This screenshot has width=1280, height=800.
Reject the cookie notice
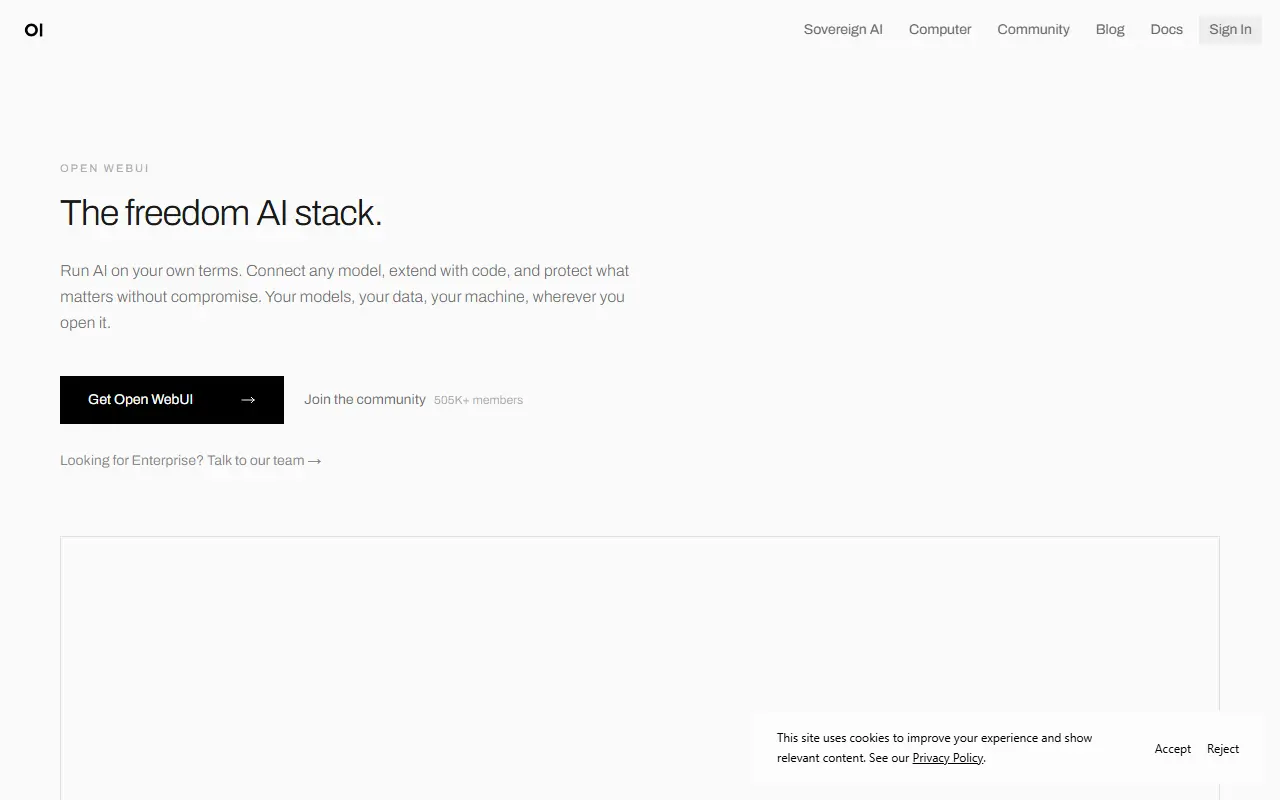pos(1223,749)
